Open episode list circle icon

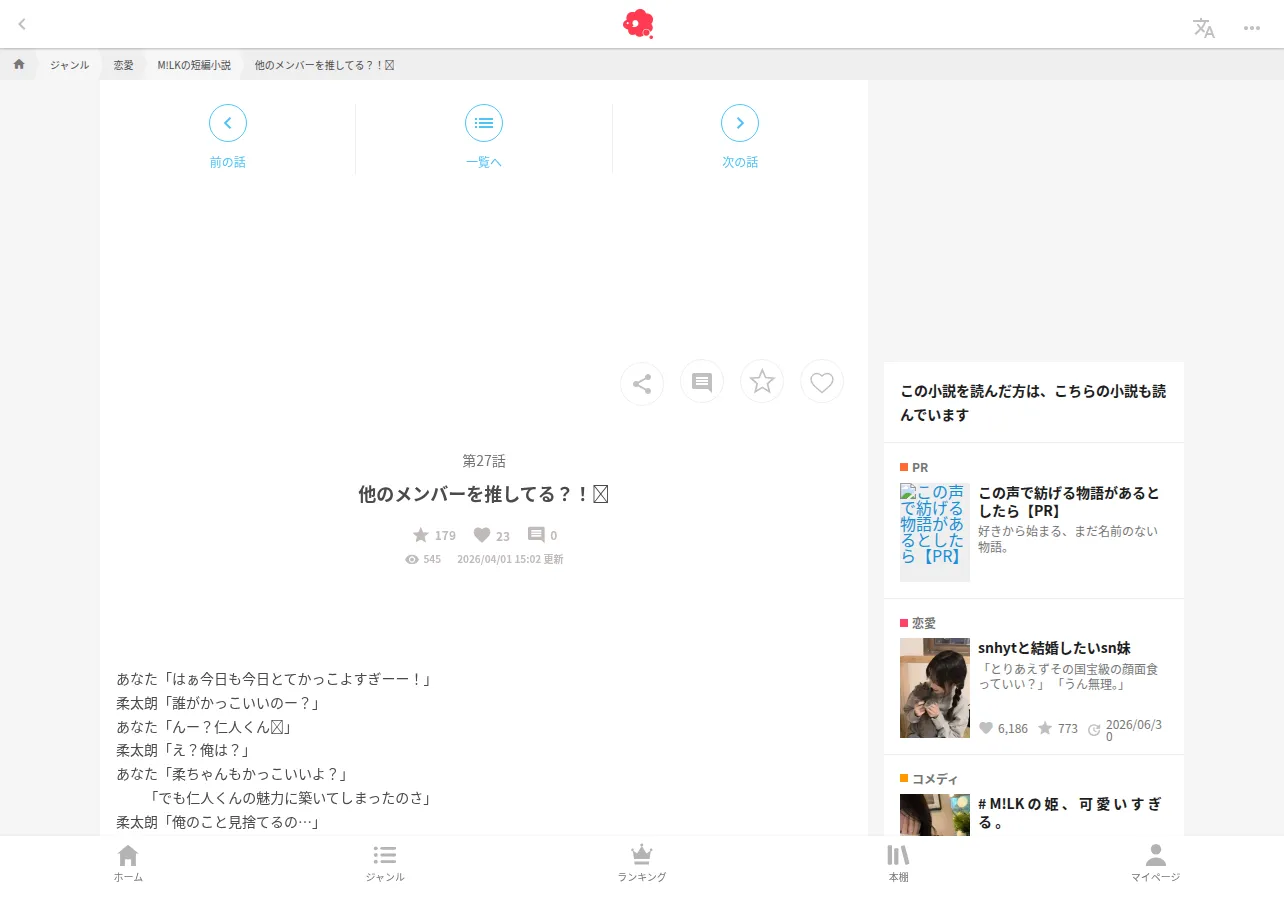(484, 123)
